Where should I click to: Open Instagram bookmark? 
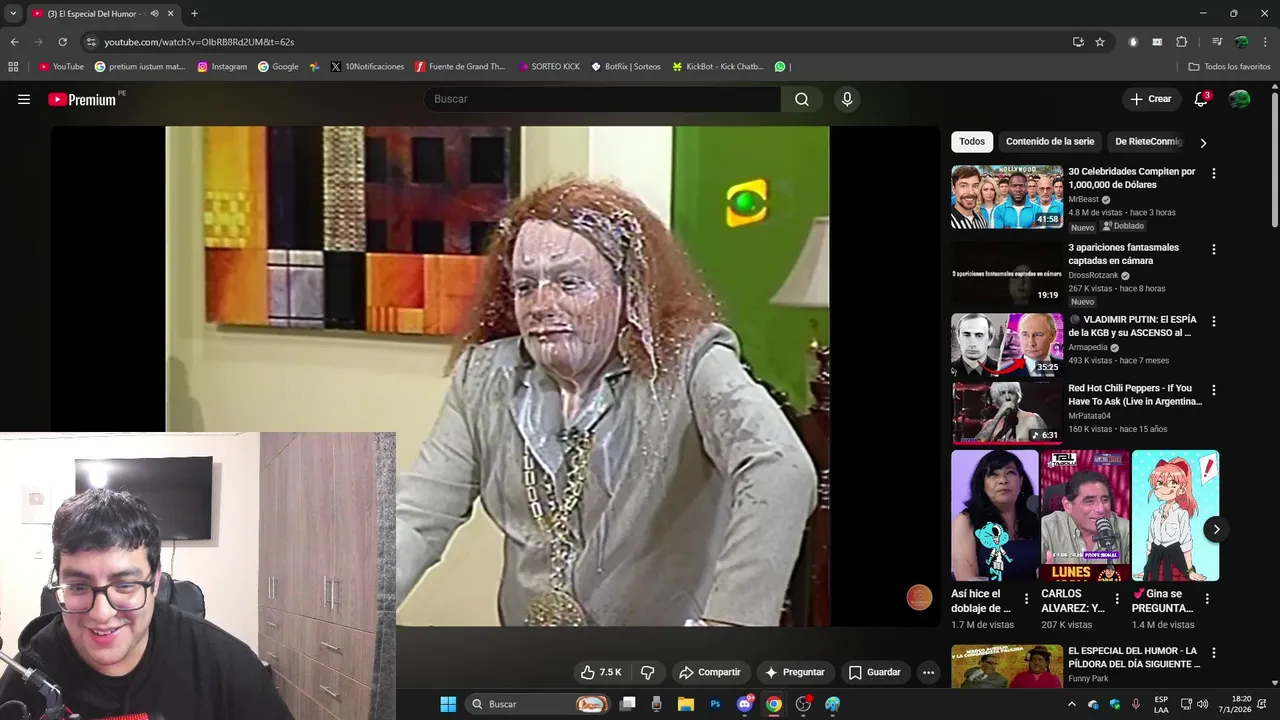222,67
